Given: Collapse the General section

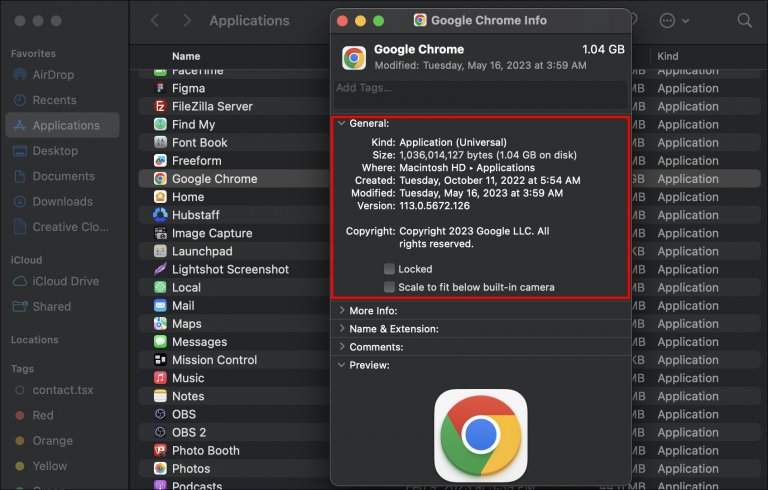Looking at the screenshot, I should click(x=342, y=124).
